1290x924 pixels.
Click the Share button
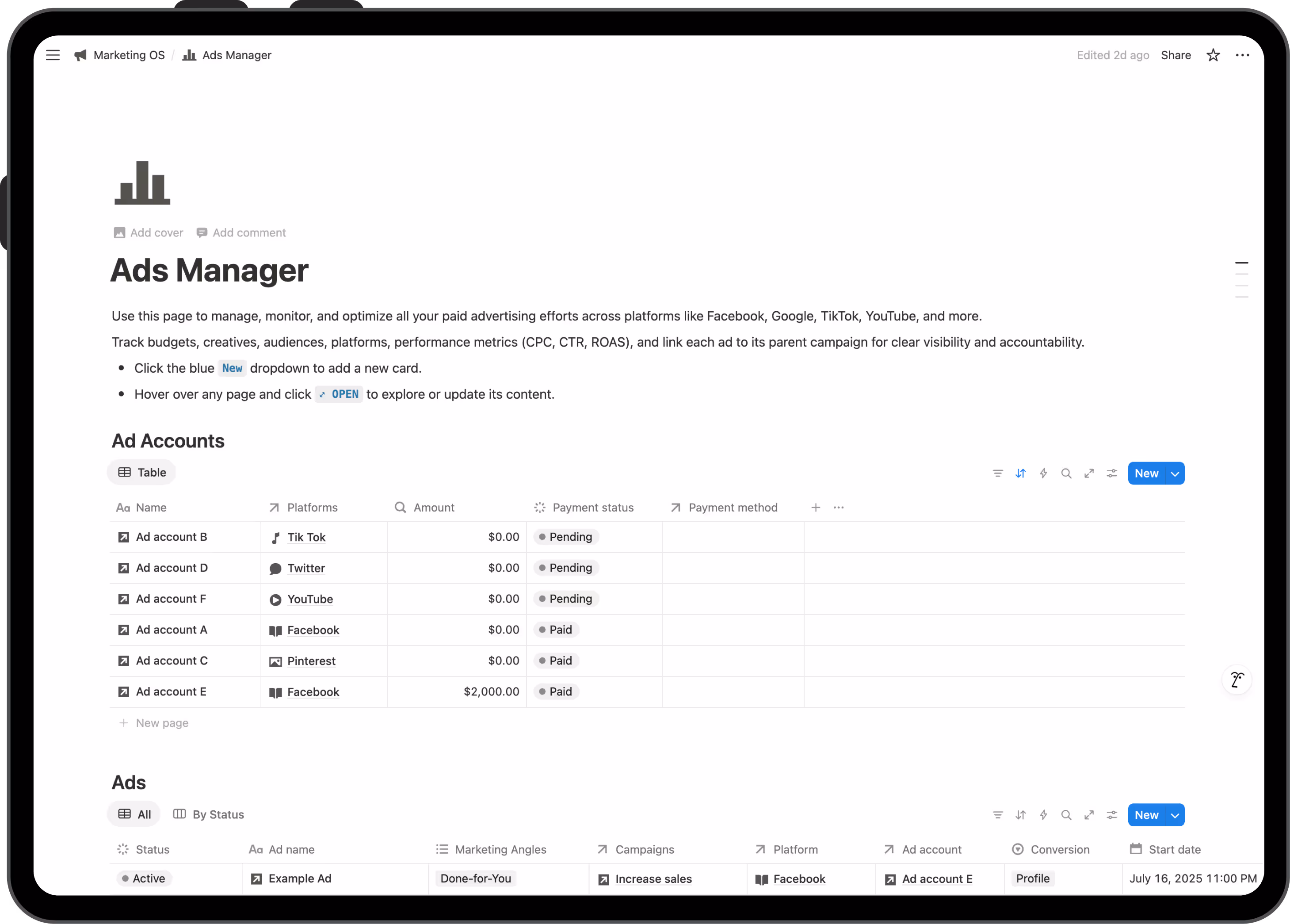pyautogui.click(x=1176, y=55)
